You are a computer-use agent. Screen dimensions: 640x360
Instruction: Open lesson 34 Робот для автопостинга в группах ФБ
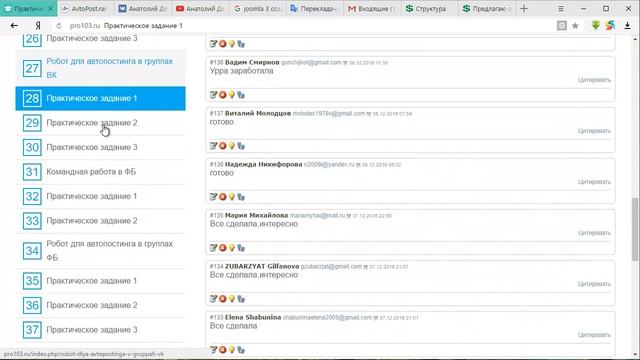click(100, 251)
